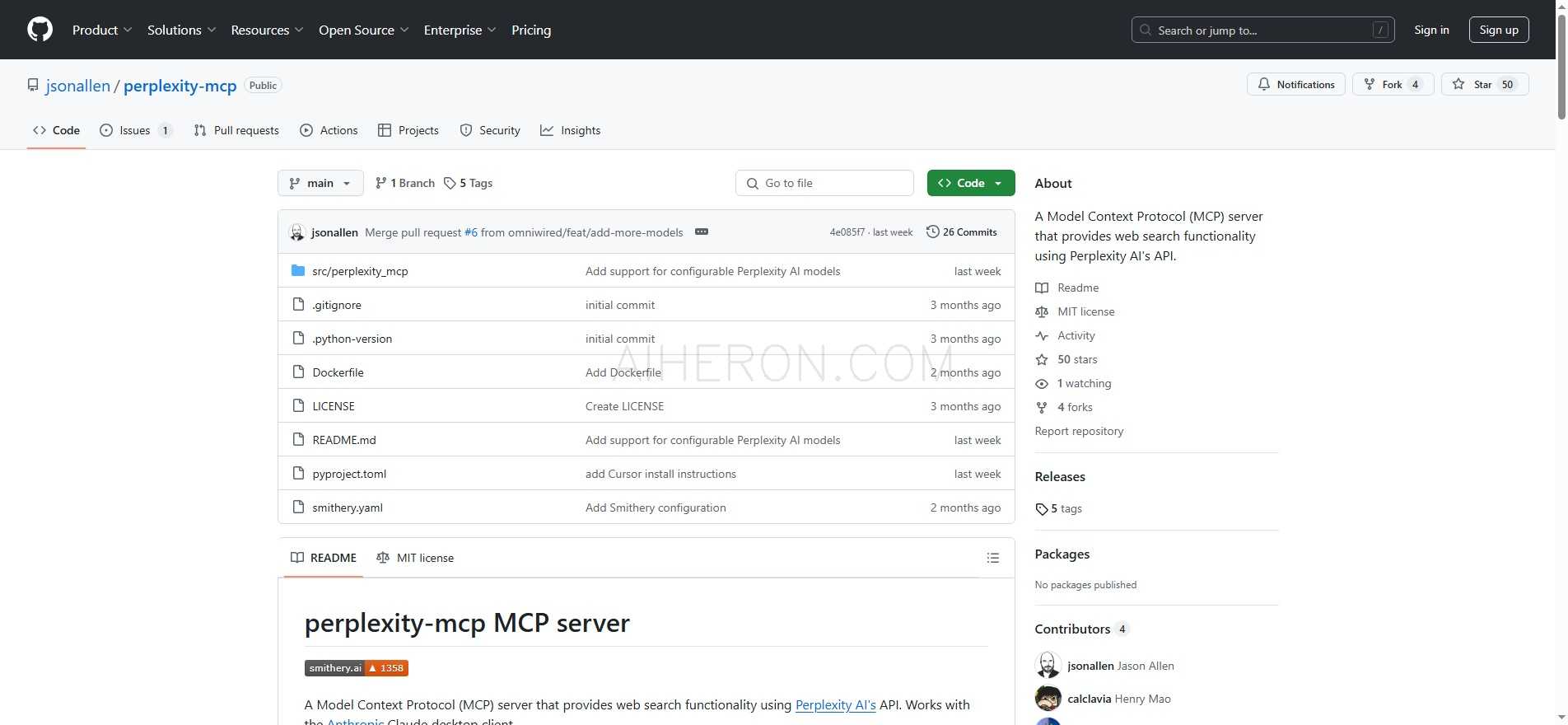Image resolution: width=1568 pixels, height=725 pixels.
Task: Open the perplexity-mcp repository link
Action: click(180, 86)
